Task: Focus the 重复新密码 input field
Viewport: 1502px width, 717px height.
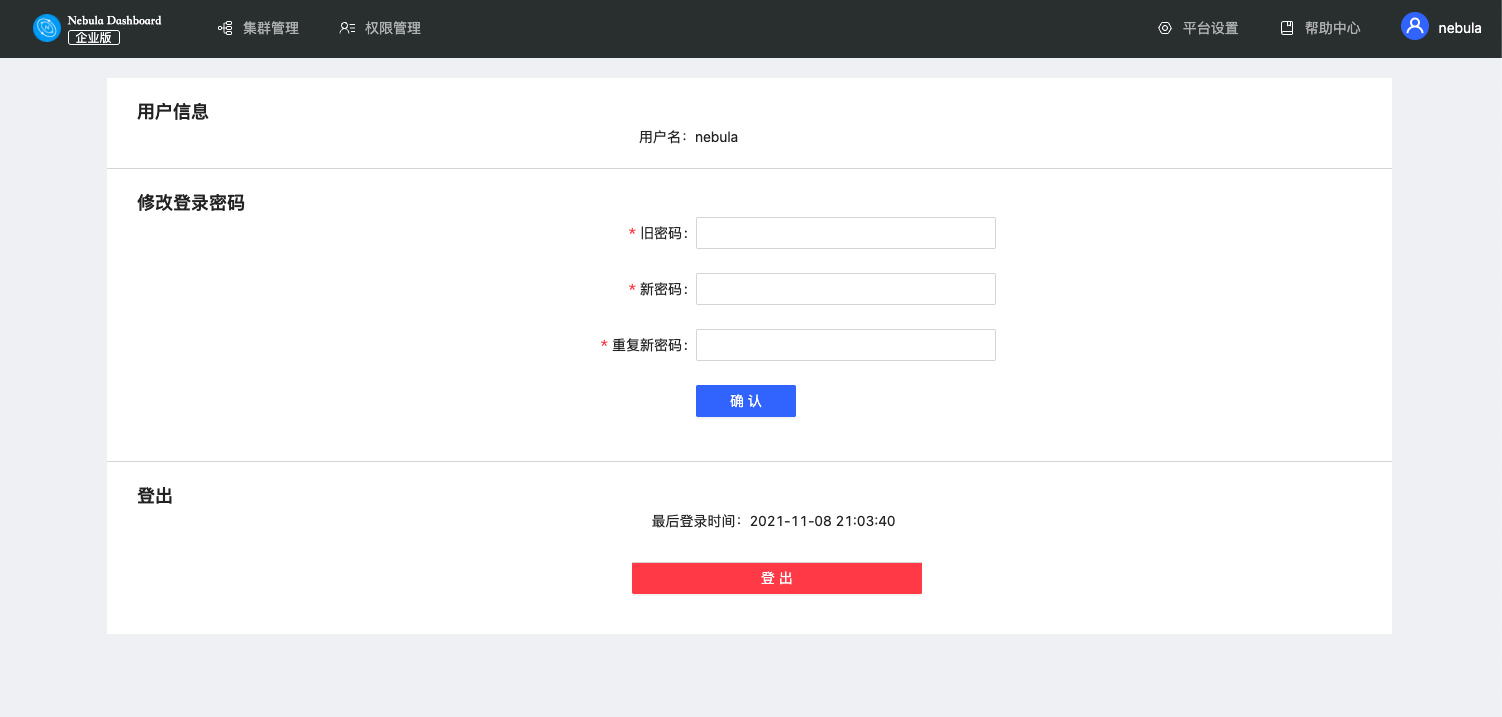Action: click(x=845, y=345)
